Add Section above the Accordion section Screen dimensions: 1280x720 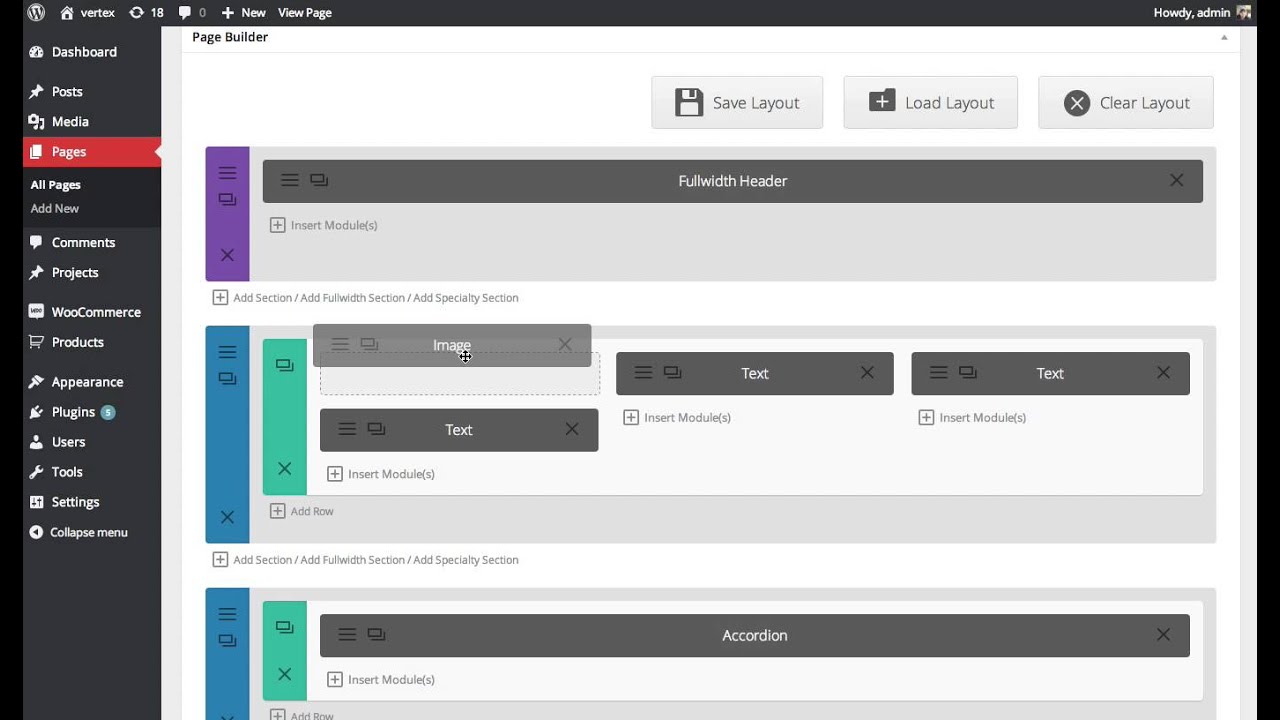[263, 560]
